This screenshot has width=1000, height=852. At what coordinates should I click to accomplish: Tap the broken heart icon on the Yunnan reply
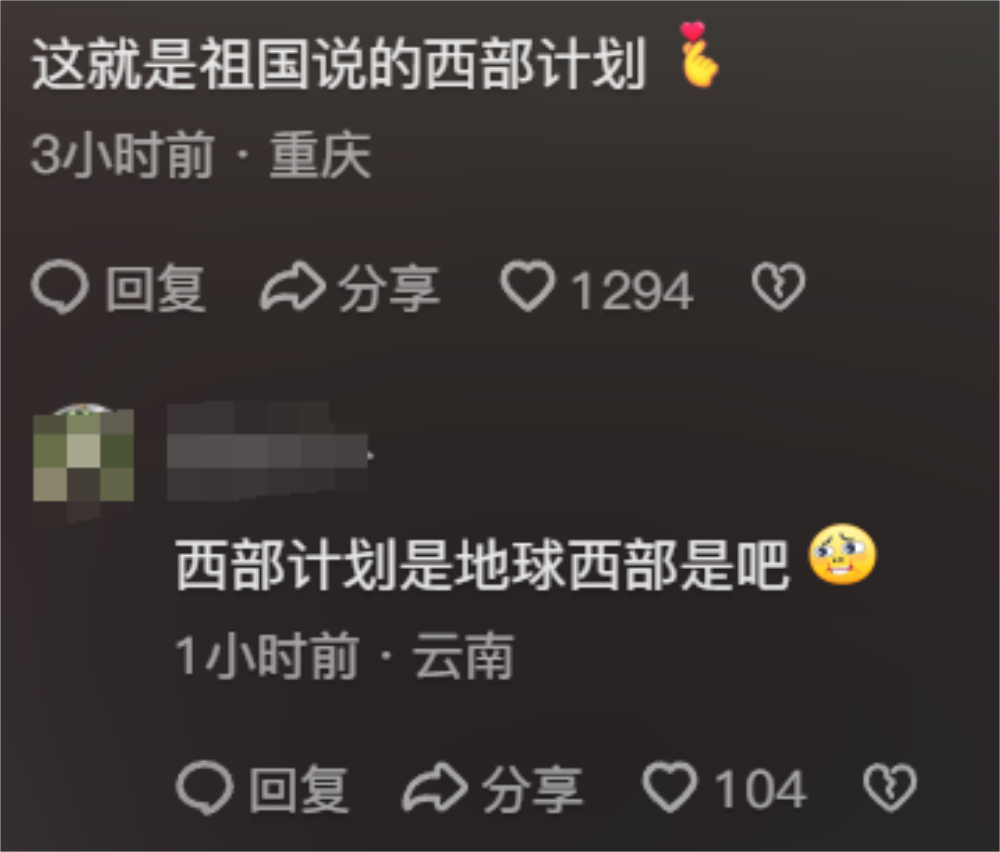click(x=890, y=788)
